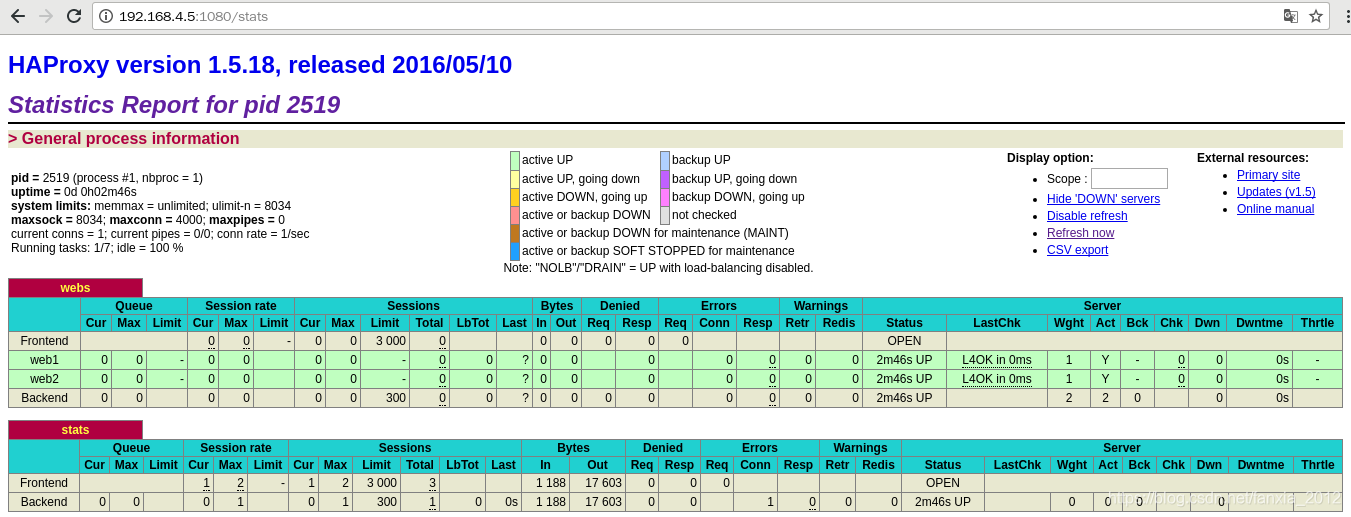Click the HAProxy version 1.5.18 heading
Screen dimensions: 1351x517
[x=260, y=65]
